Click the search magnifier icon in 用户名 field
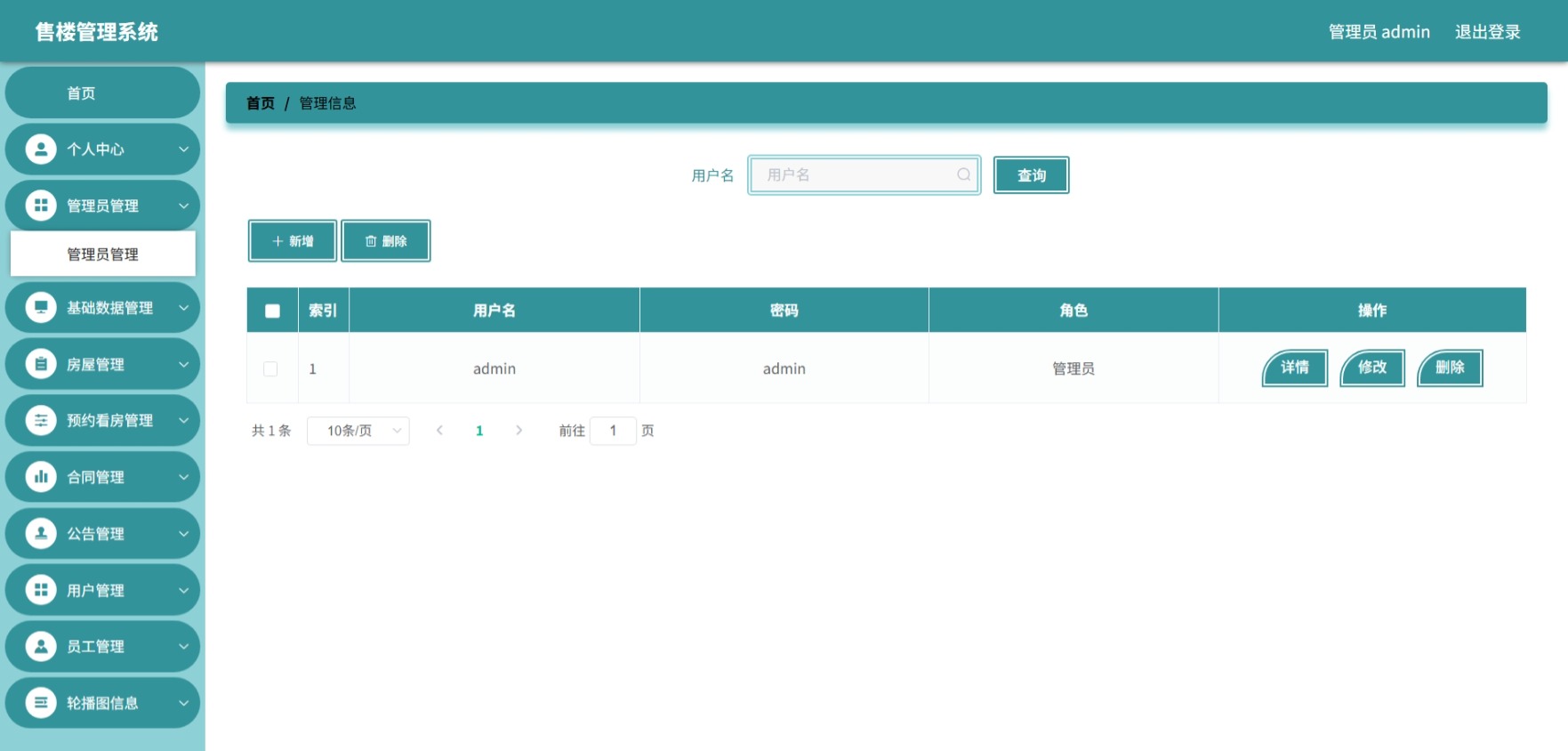Screen dimensions: 1568x751 (963, 174)
